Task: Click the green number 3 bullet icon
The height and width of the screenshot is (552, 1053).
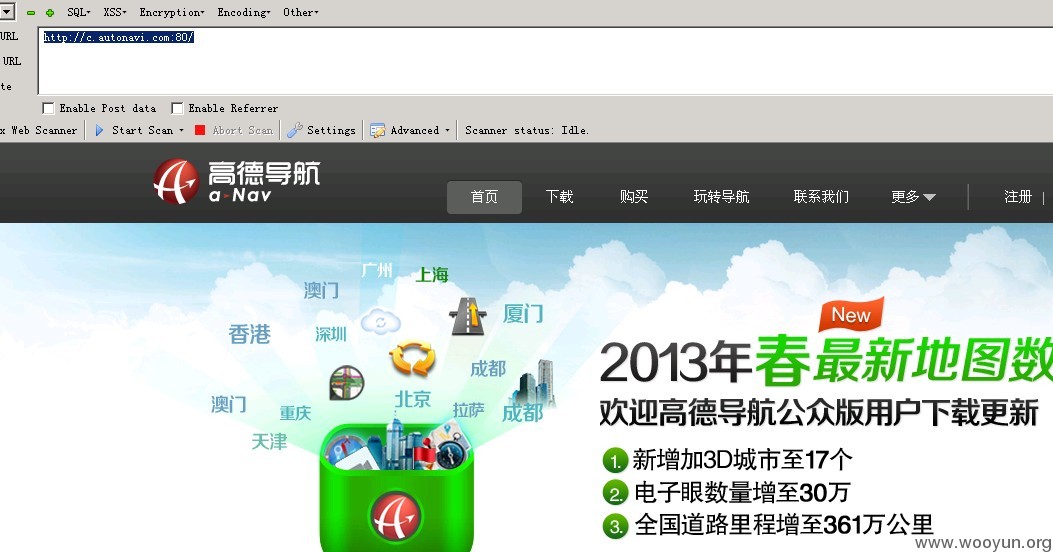Action: click(614, 526)
